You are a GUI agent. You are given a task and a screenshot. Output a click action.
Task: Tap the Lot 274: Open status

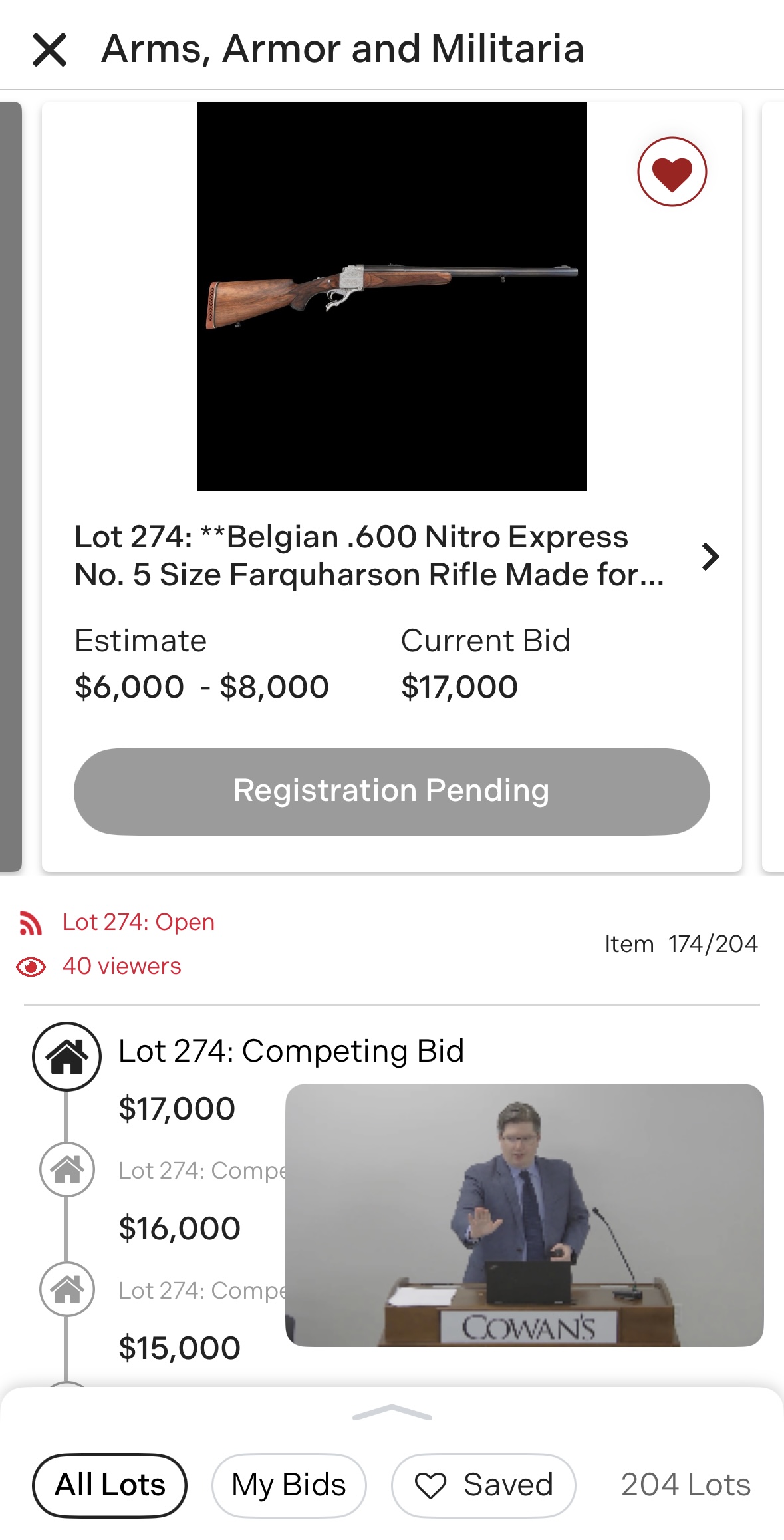click(138, 923)
